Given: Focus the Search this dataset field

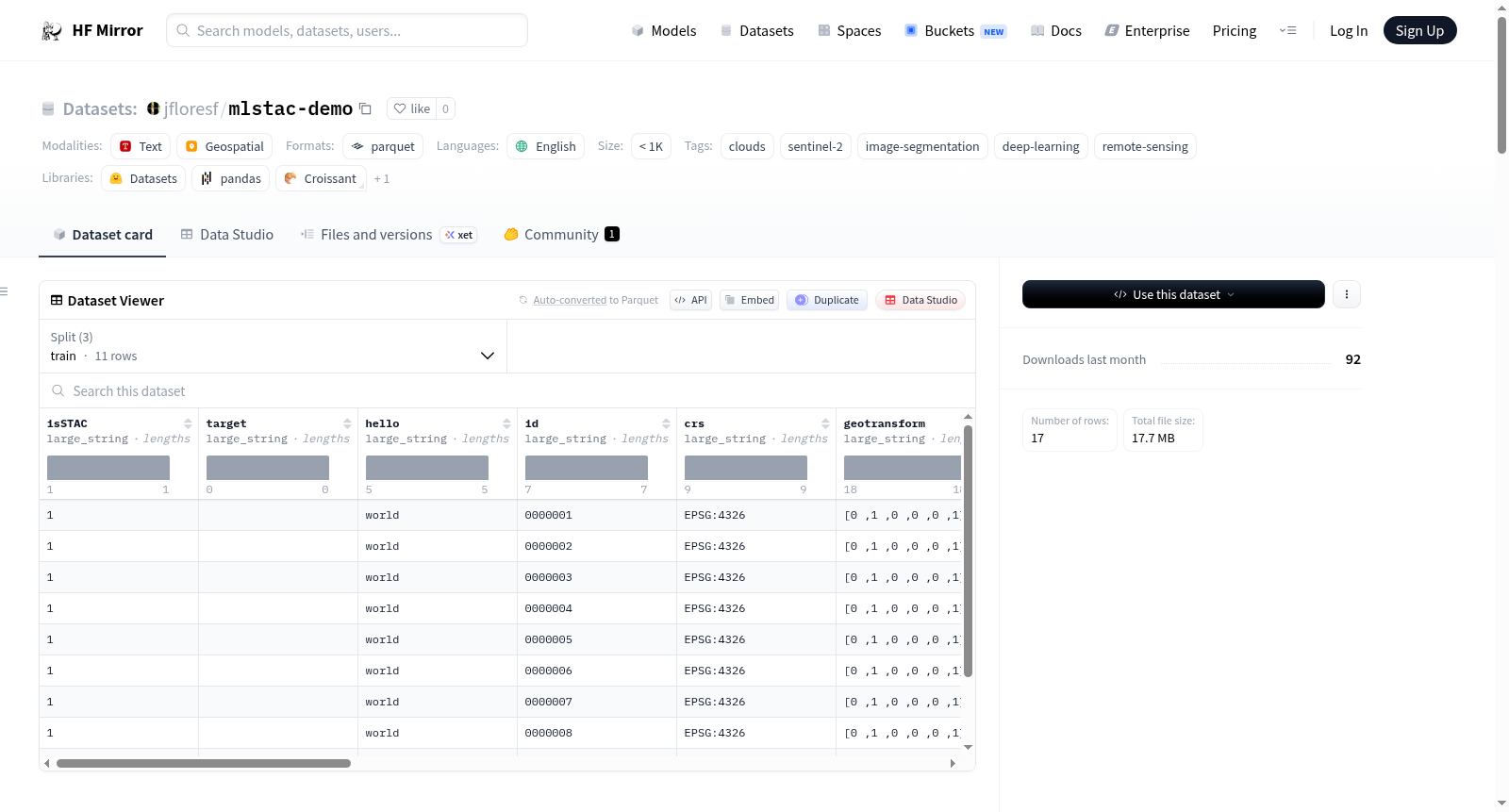Looking at the screenshot, I should click(x=507, y=390).
